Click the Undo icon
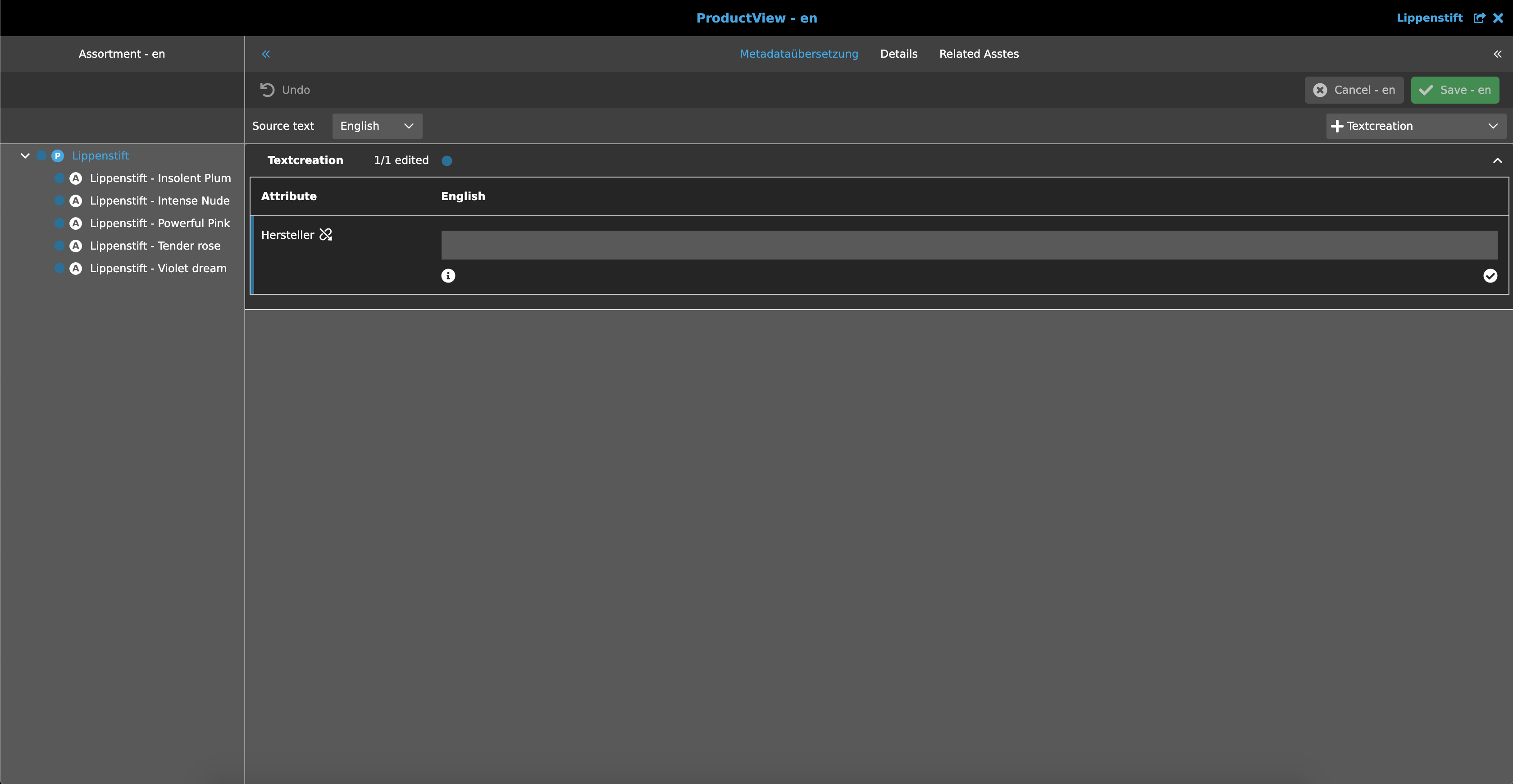This screenshot has width=1513, height=784. pos(268,89)
